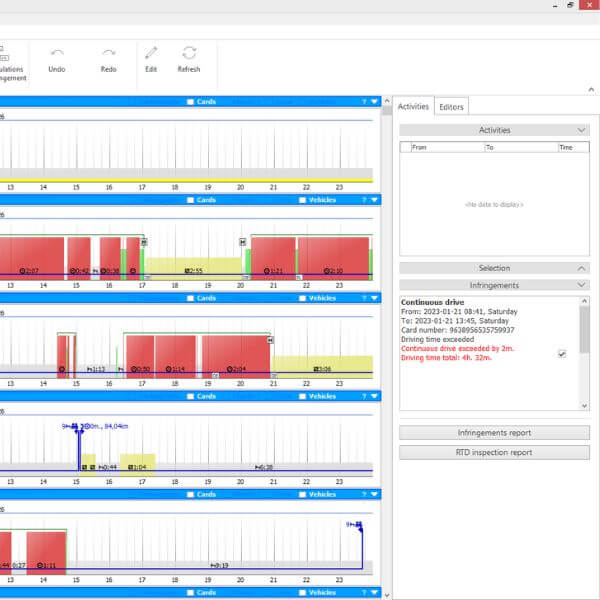Open header dropdown arrow above the 84,04km marker chart

click(x=374, y=396)
